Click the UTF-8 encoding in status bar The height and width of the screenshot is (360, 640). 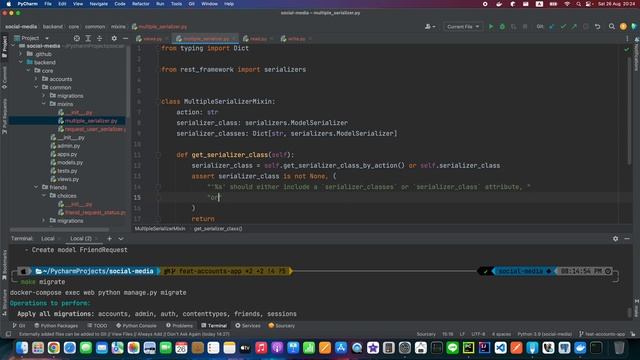[x=478, y=334]
